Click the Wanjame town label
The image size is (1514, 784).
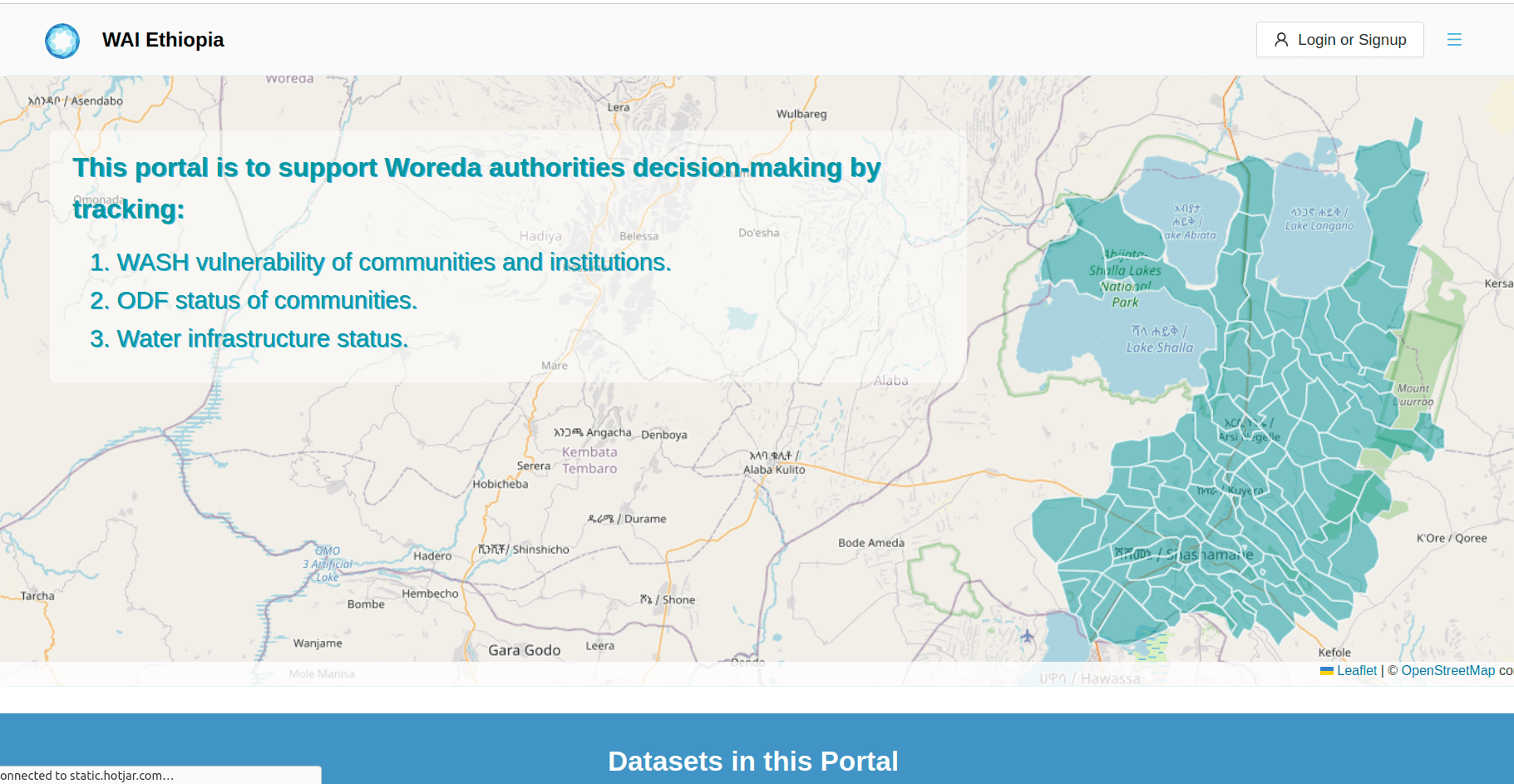(318, 643)
